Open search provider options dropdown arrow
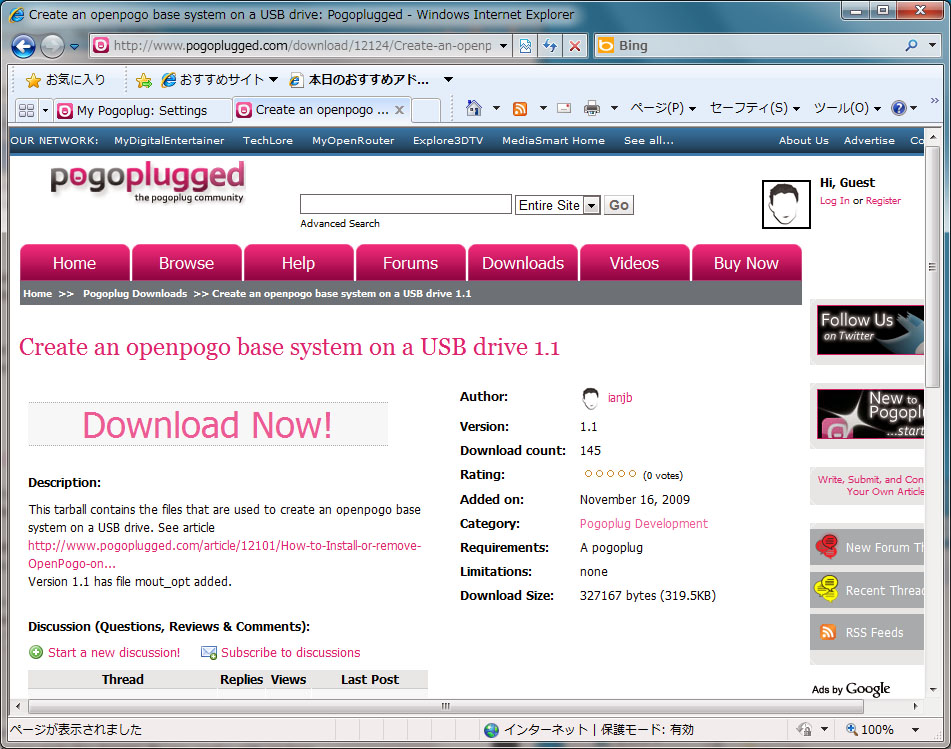This screenshot has height=749, width=951. pyautogui.click(x=932, y=45)
